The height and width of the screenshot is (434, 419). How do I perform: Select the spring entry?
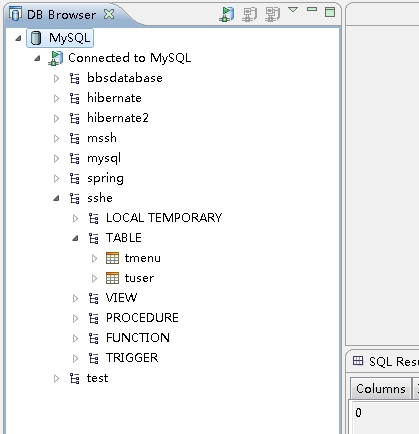tap(105, 178)
